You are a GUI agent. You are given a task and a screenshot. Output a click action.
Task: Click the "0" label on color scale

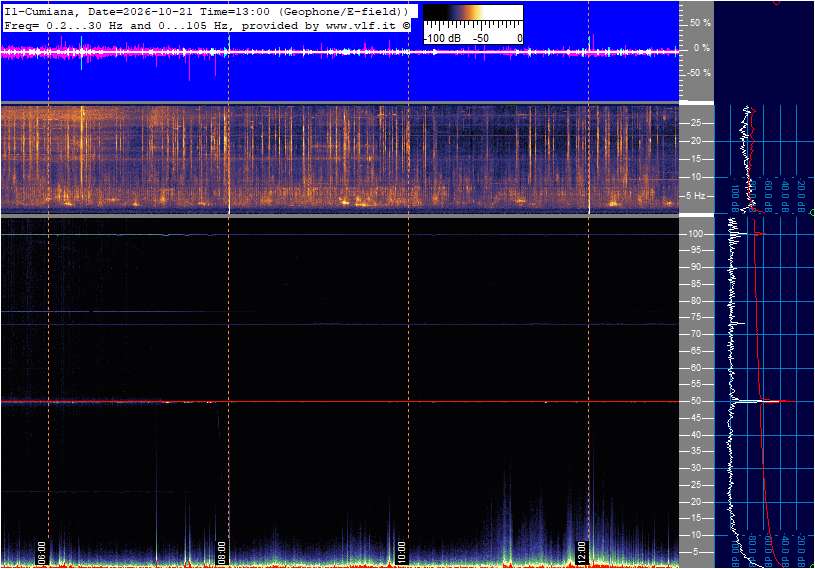[x=519, y=38]
